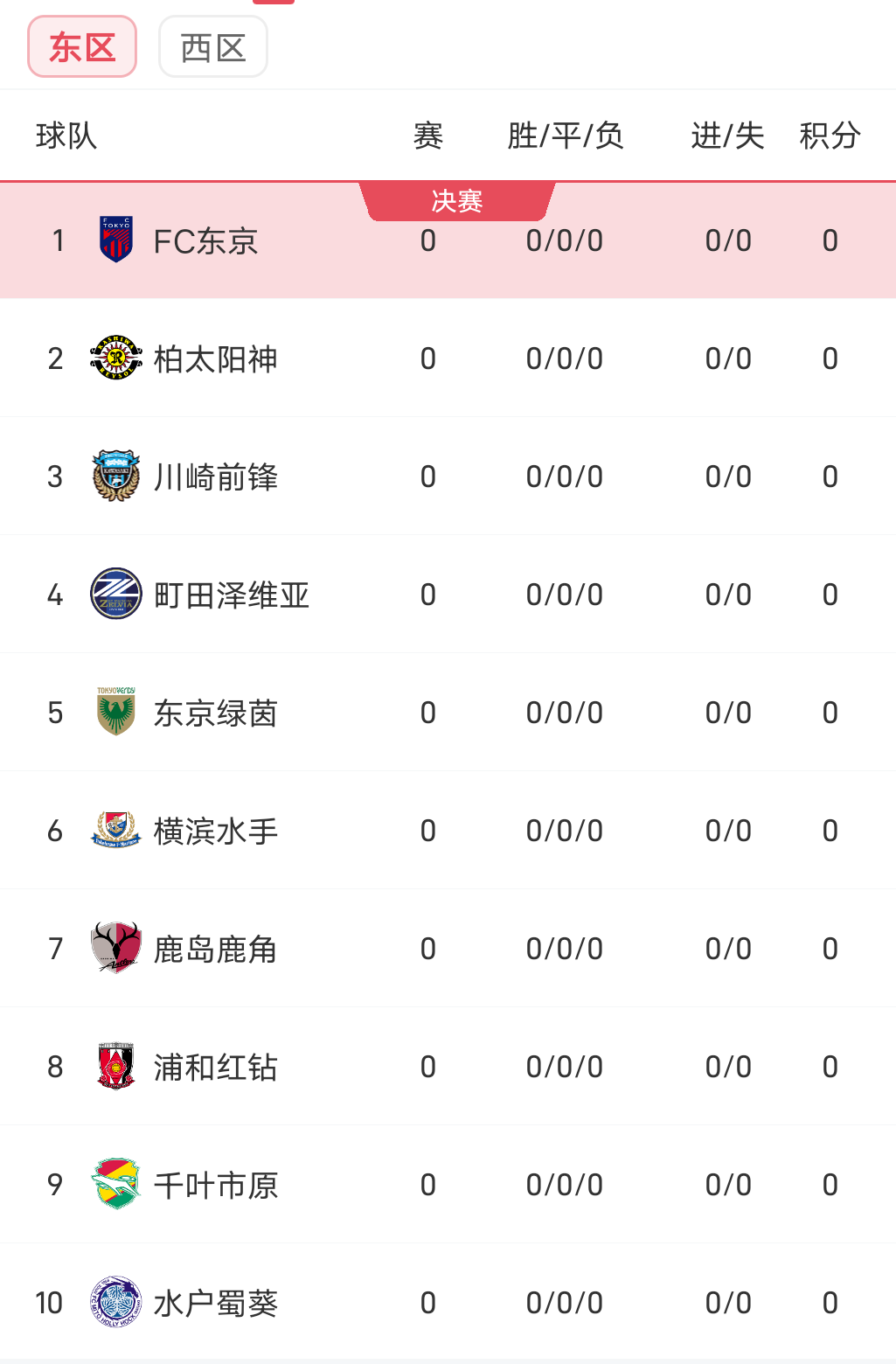Click the 鹿岛鹿角 team name
Image resolution: width=896 pixels, height=1364 pixels.
click(x=216, y=950)
